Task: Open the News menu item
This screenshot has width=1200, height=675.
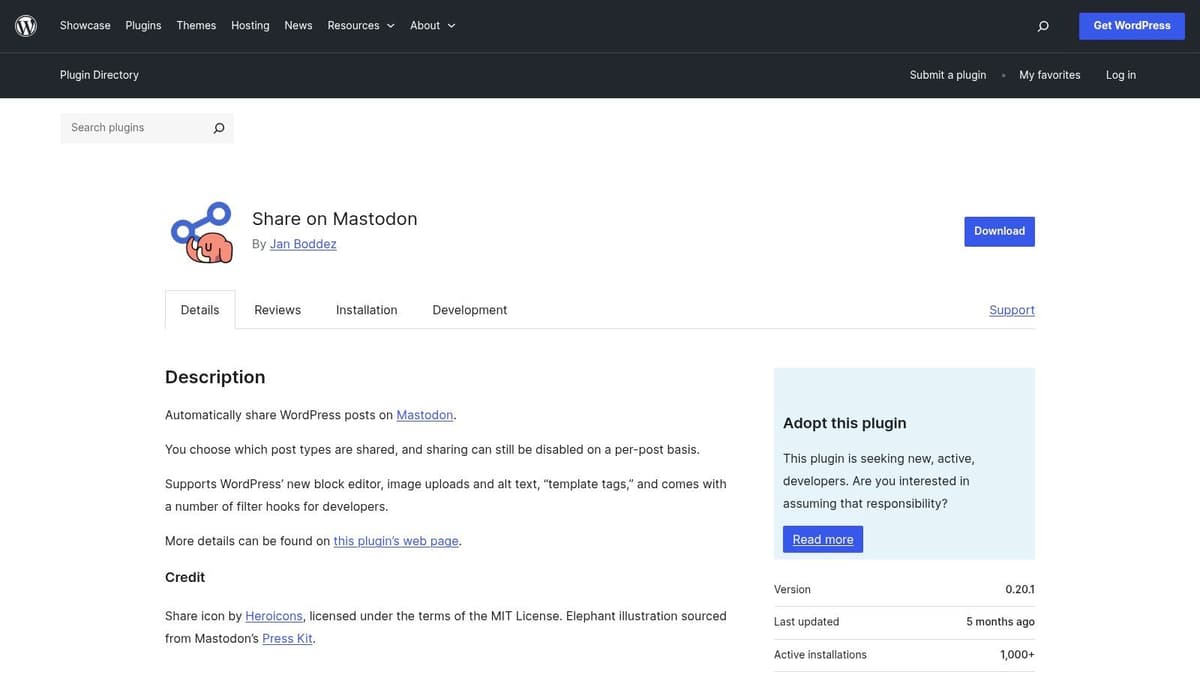Action: coord(298,26)
